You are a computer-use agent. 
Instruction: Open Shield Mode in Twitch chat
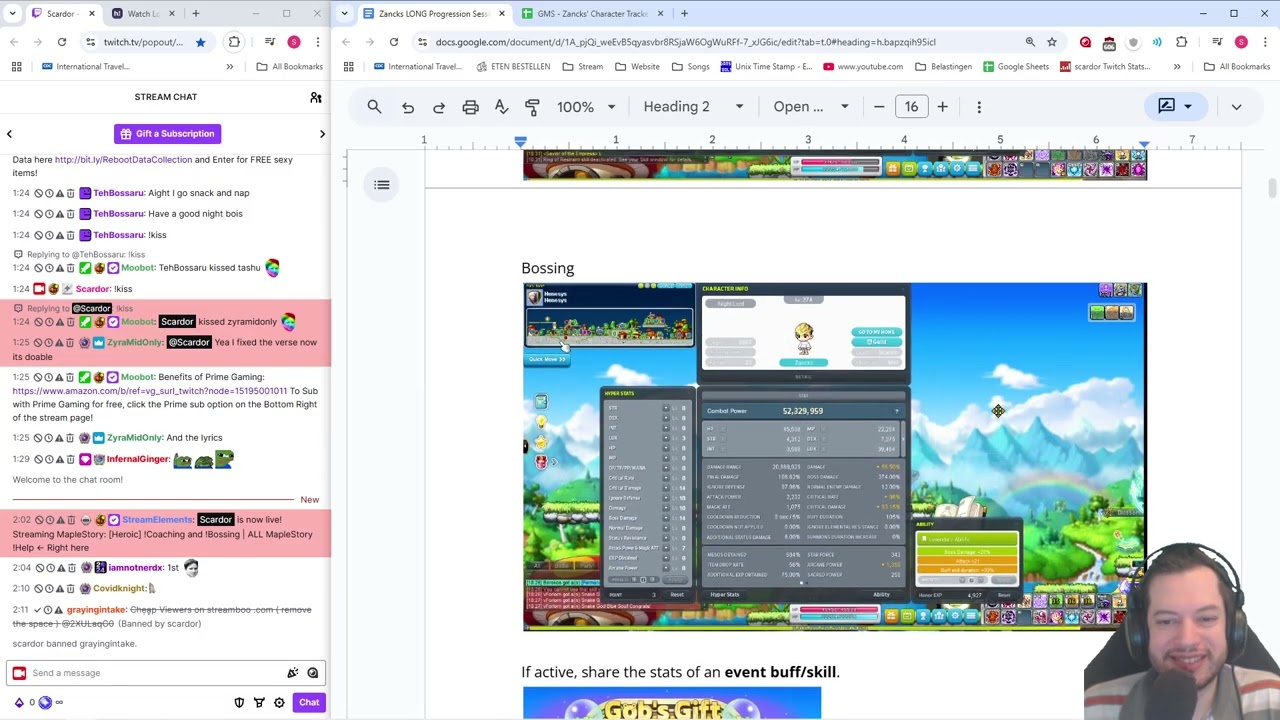point(239,702)
